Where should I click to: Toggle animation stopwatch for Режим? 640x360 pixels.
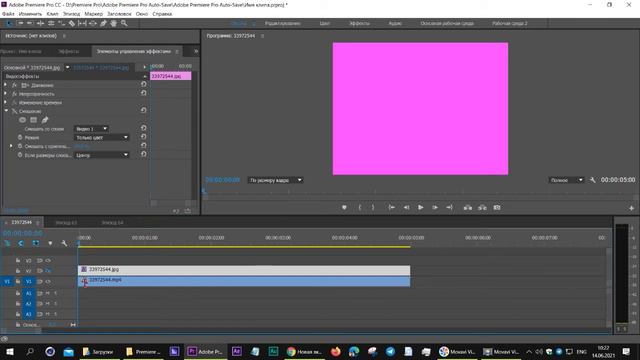[20, 138]
